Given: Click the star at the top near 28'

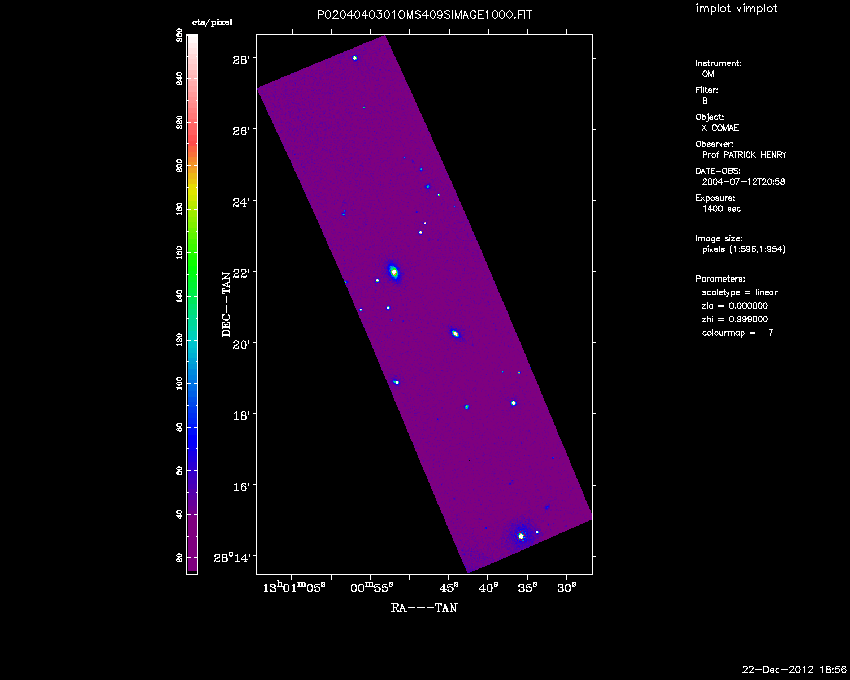Looking at the screenshot, I should [355, 58].
